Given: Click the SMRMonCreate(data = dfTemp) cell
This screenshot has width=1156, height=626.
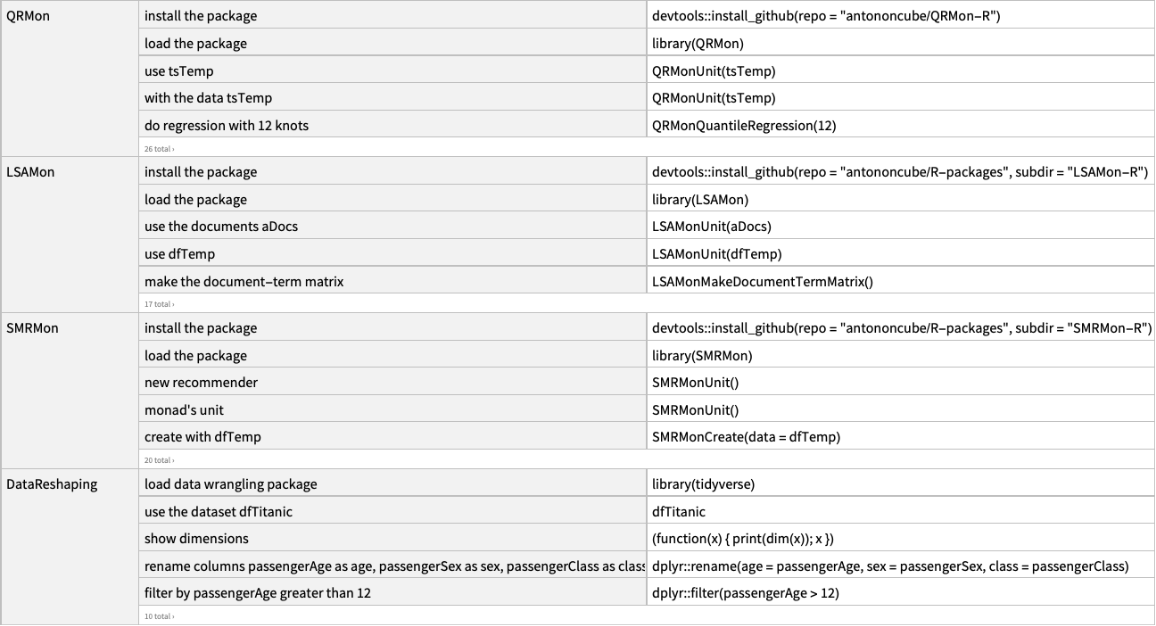Looking at the screenshot, I should pos(746,436).
